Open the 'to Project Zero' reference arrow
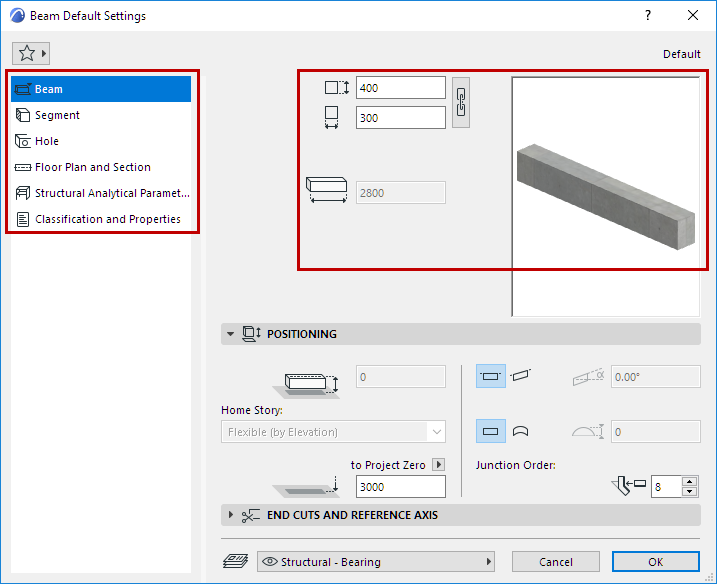717x584 pixels. point(439,465)
